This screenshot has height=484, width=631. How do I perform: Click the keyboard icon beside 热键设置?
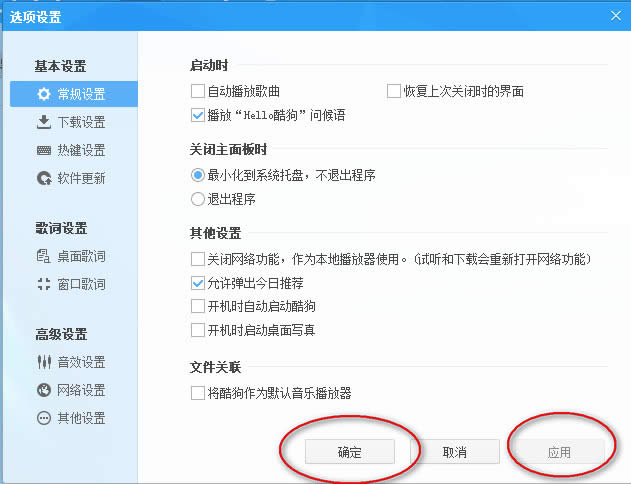[x=43, y=151]
